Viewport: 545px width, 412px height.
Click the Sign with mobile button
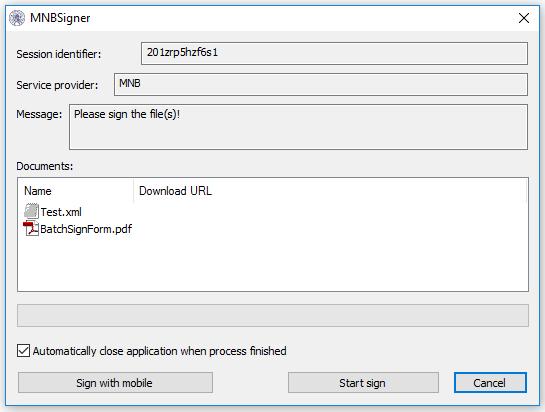point(115,383)
